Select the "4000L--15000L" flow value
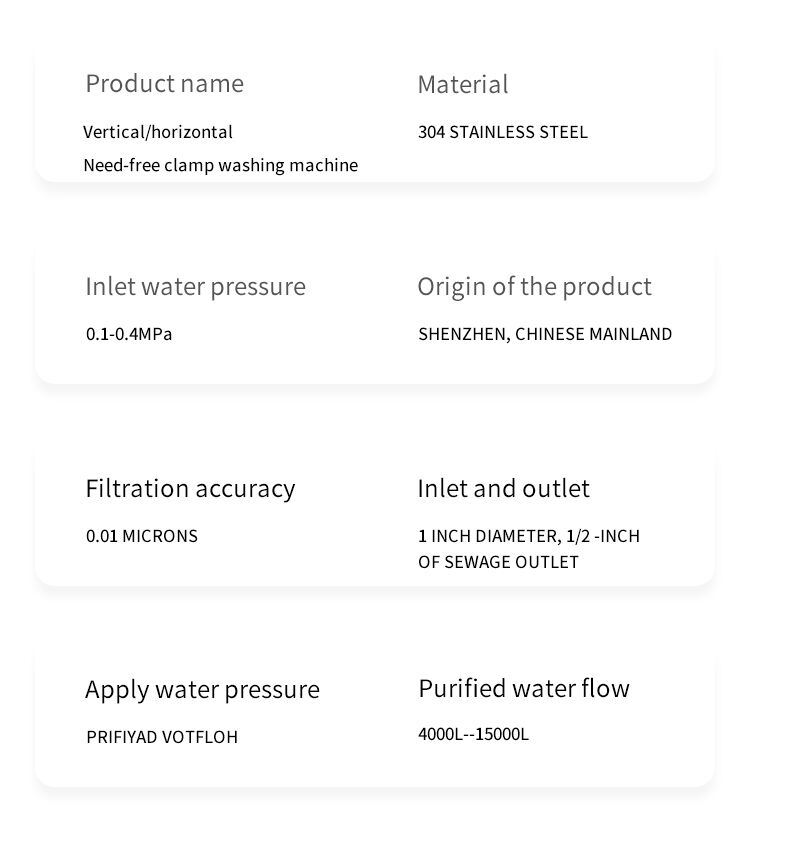 (473, 734)
